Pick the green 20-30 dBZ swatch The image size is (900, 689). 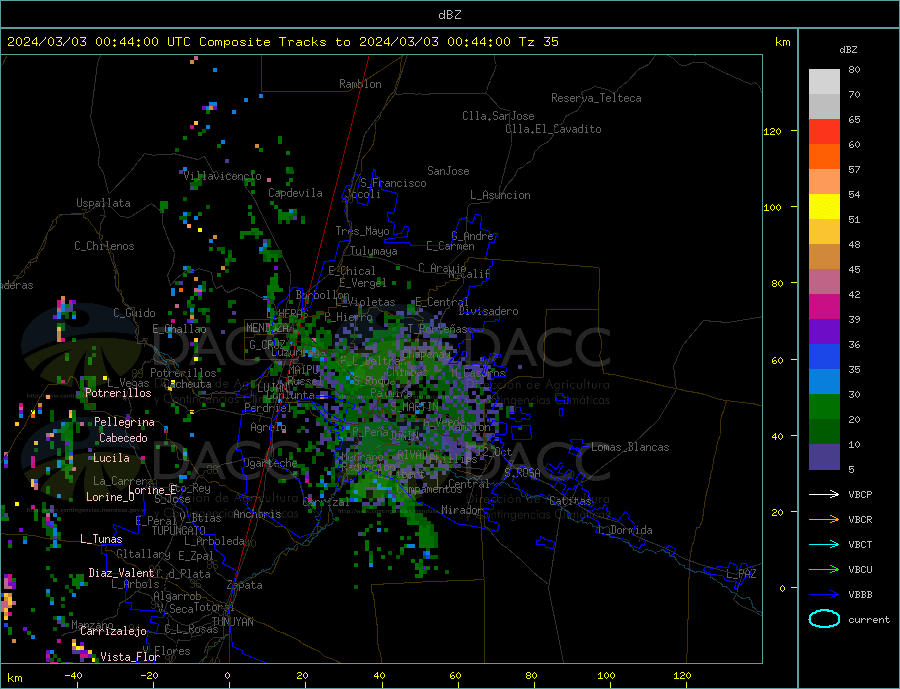(x=824, y=407)
